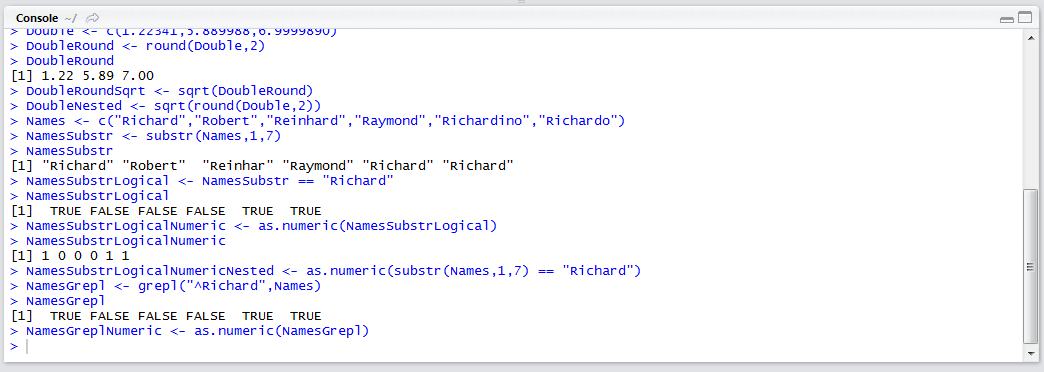Viewport: 1044px width, 372px height.
Task: Click the pane splitter grip above Console
Action: [x=521, y=2]
